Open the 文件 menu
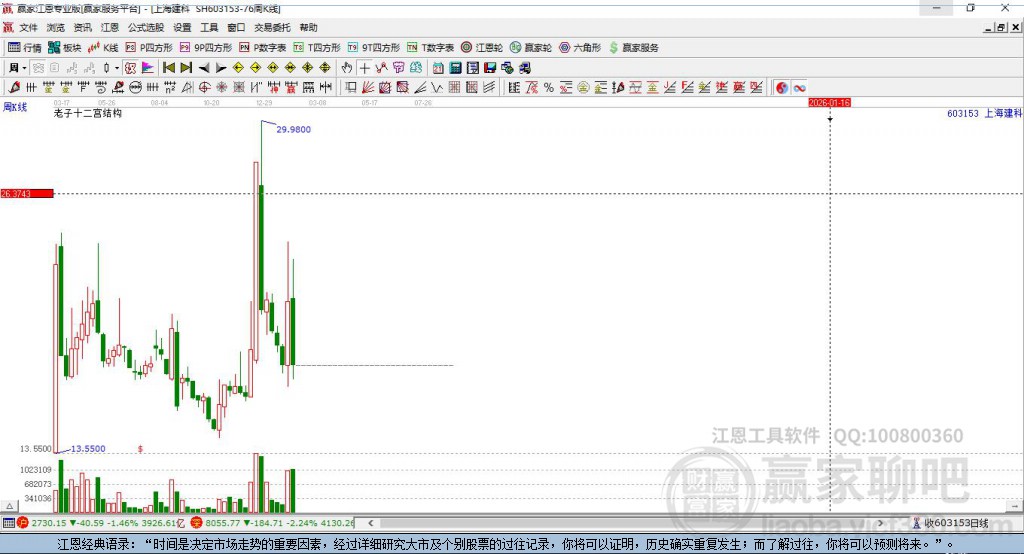This screenshot has width=1024, height=554. click(x=28, y=27)
